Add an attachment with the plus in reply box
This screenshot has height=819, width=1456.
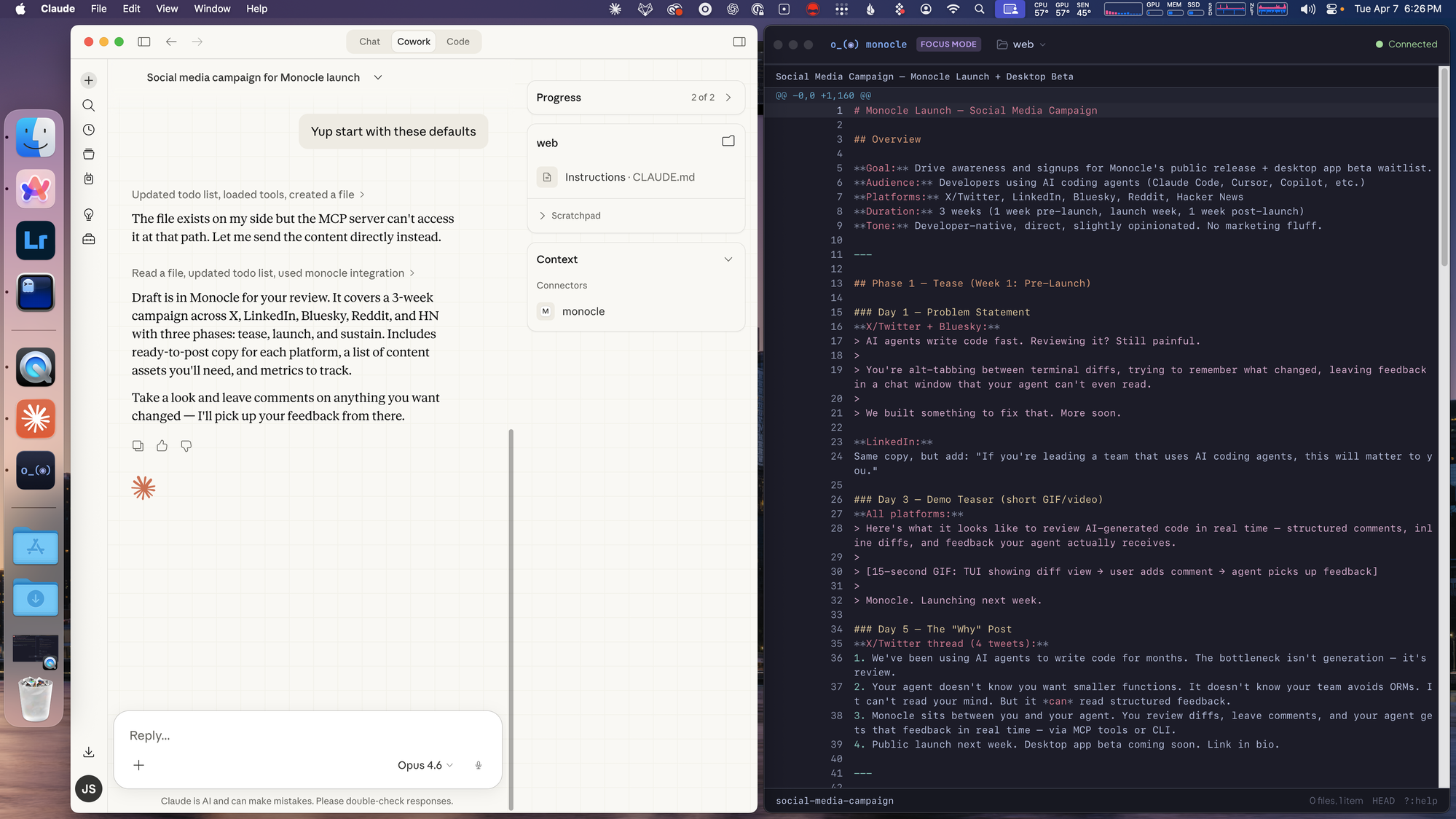(x=138, y=765)
